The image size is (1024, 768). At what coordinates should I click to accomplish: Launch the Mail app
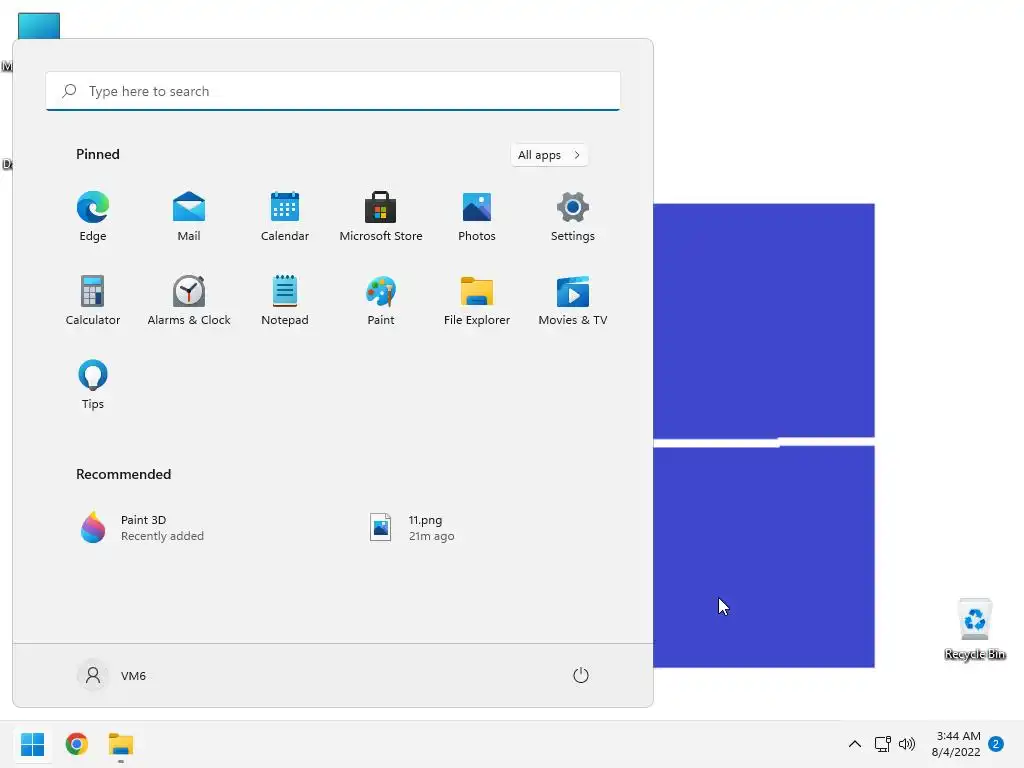point(189,216)
